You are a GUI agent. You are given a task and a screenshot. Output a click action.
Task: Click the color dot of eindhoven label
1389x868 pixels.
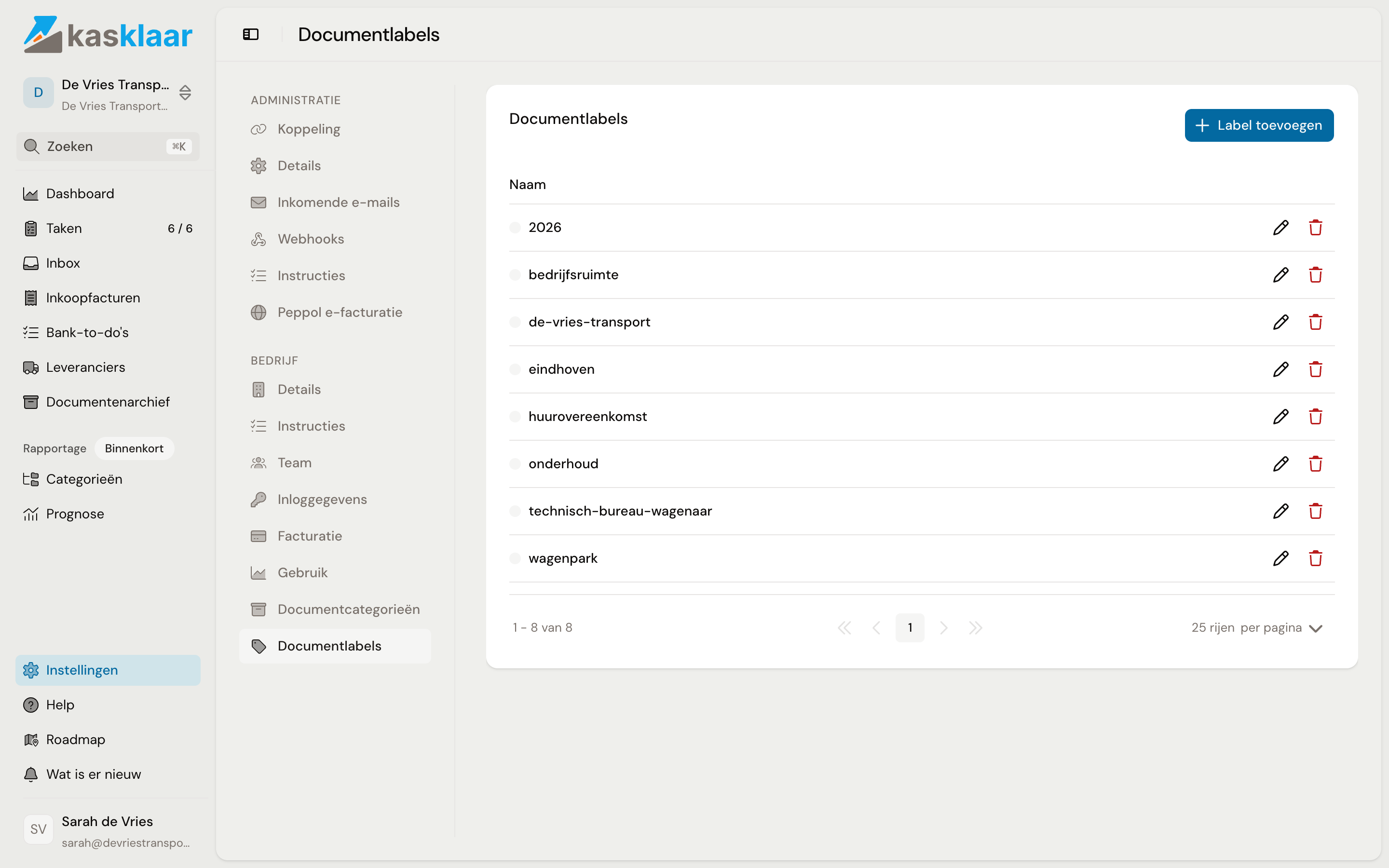pyautogui.click(x=515, y=369)
